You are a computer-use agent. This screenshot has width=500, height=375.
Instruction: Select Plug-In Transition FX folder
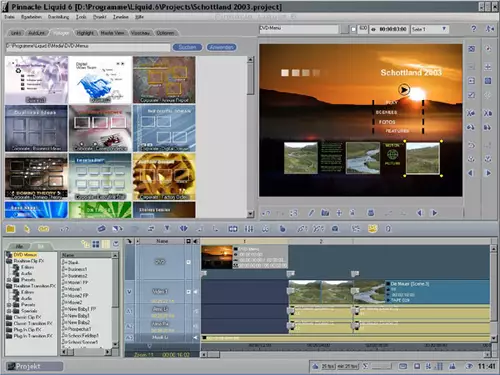coord(33,336)
